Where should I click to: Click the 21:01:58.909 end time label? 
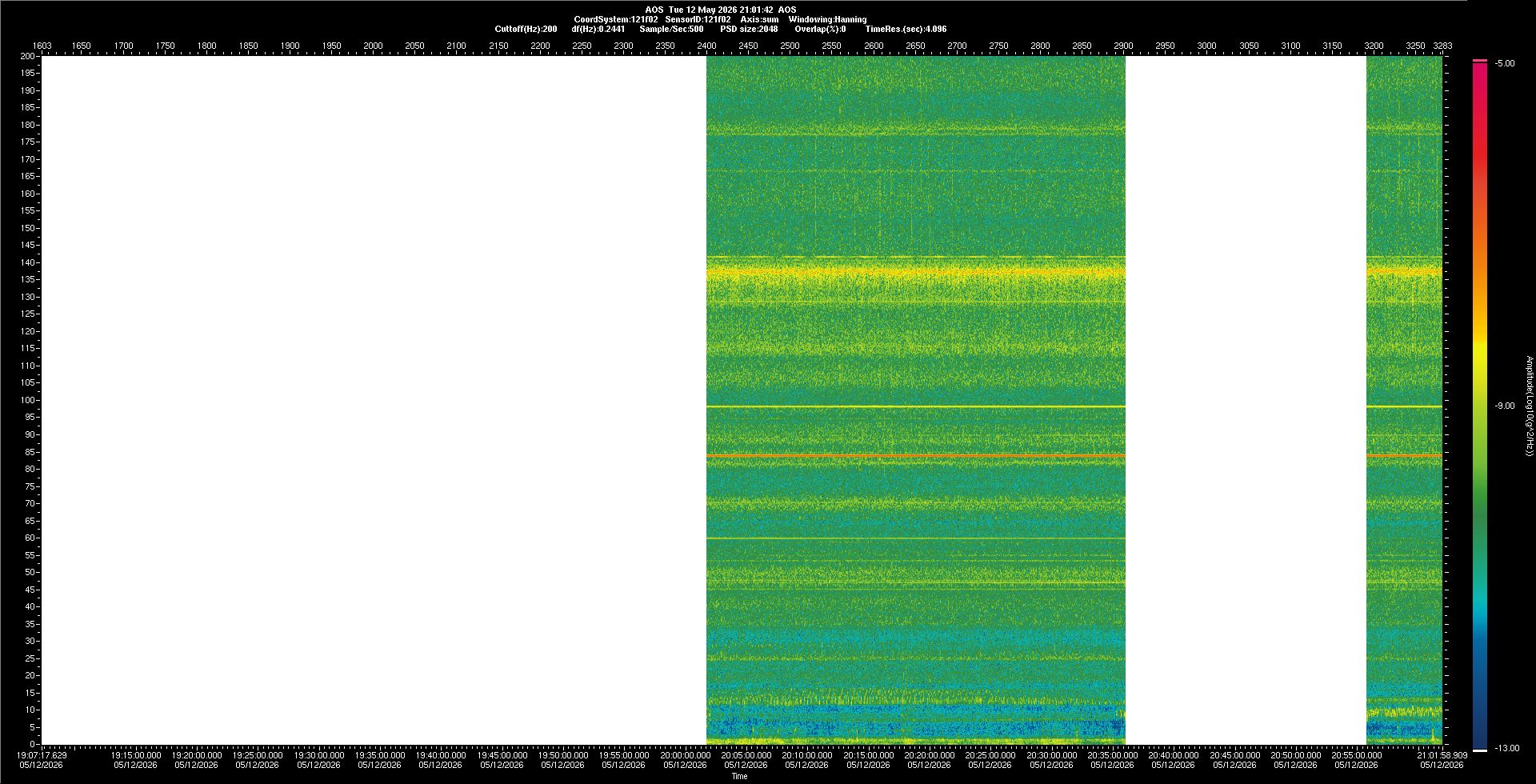coord(1442,755)
